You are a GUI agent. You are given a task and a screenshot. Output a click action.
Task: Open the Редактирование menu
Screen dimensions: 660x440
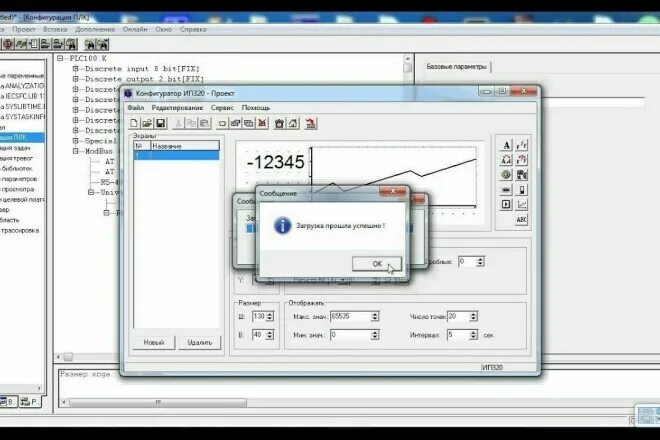[177, 108]
